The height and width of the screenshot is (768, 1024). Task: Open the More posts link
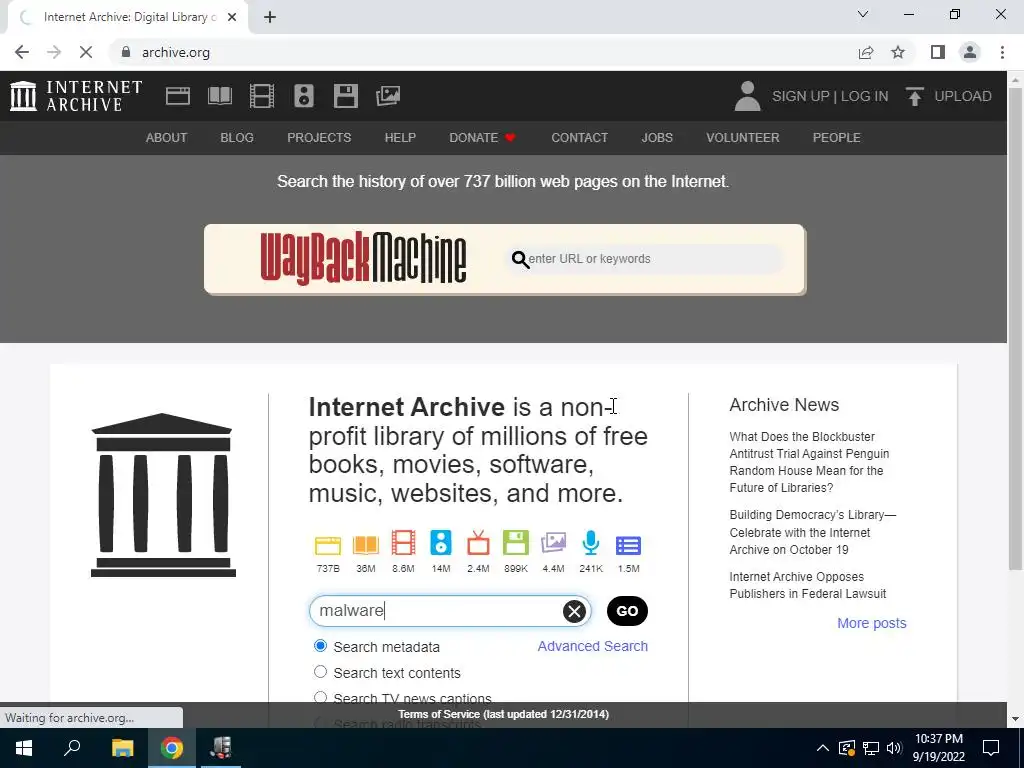tap(872, 623)
